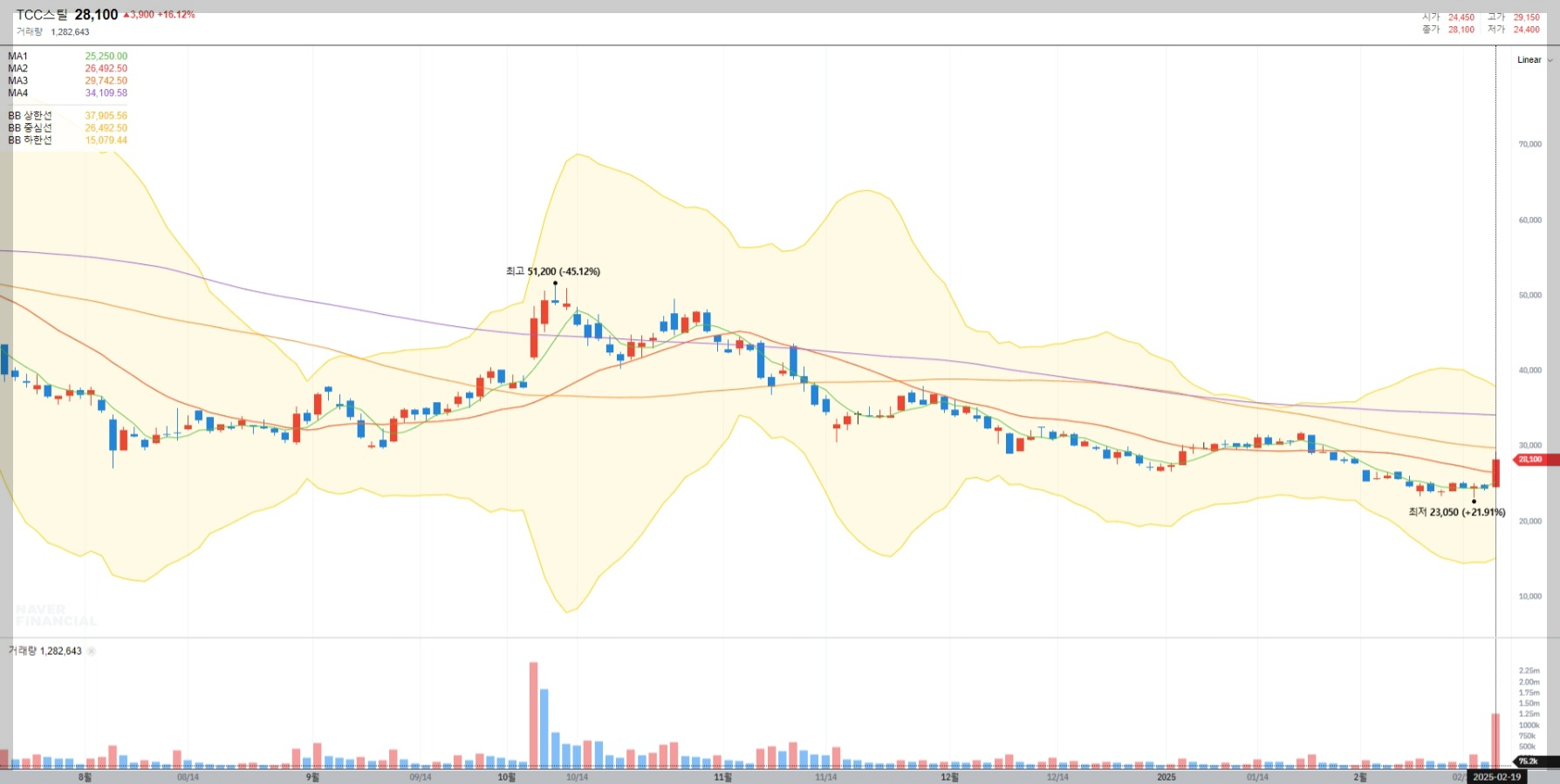Viewport: 1560px width, 784px height.
Task: Click the 50,000 price axis label
Action: [x=1529, y=296]
